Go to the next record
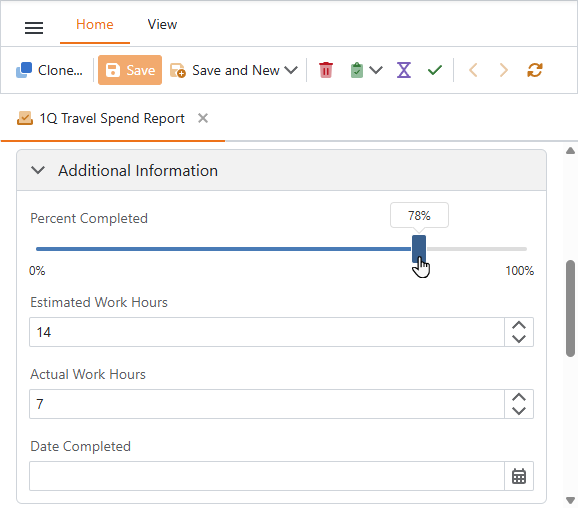Image resolution: width=578 pixels, height=509 pixels. (504, 70)
